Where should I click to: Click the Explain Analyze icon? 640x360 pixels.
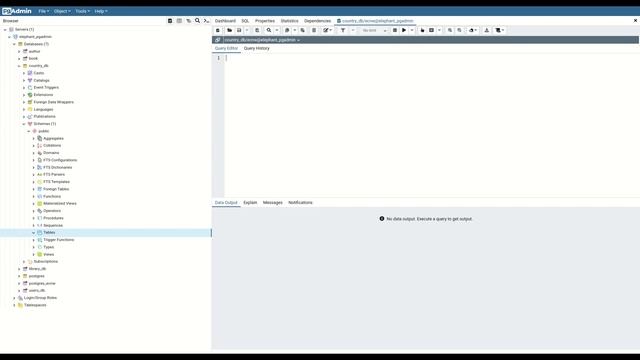(431, 30)
